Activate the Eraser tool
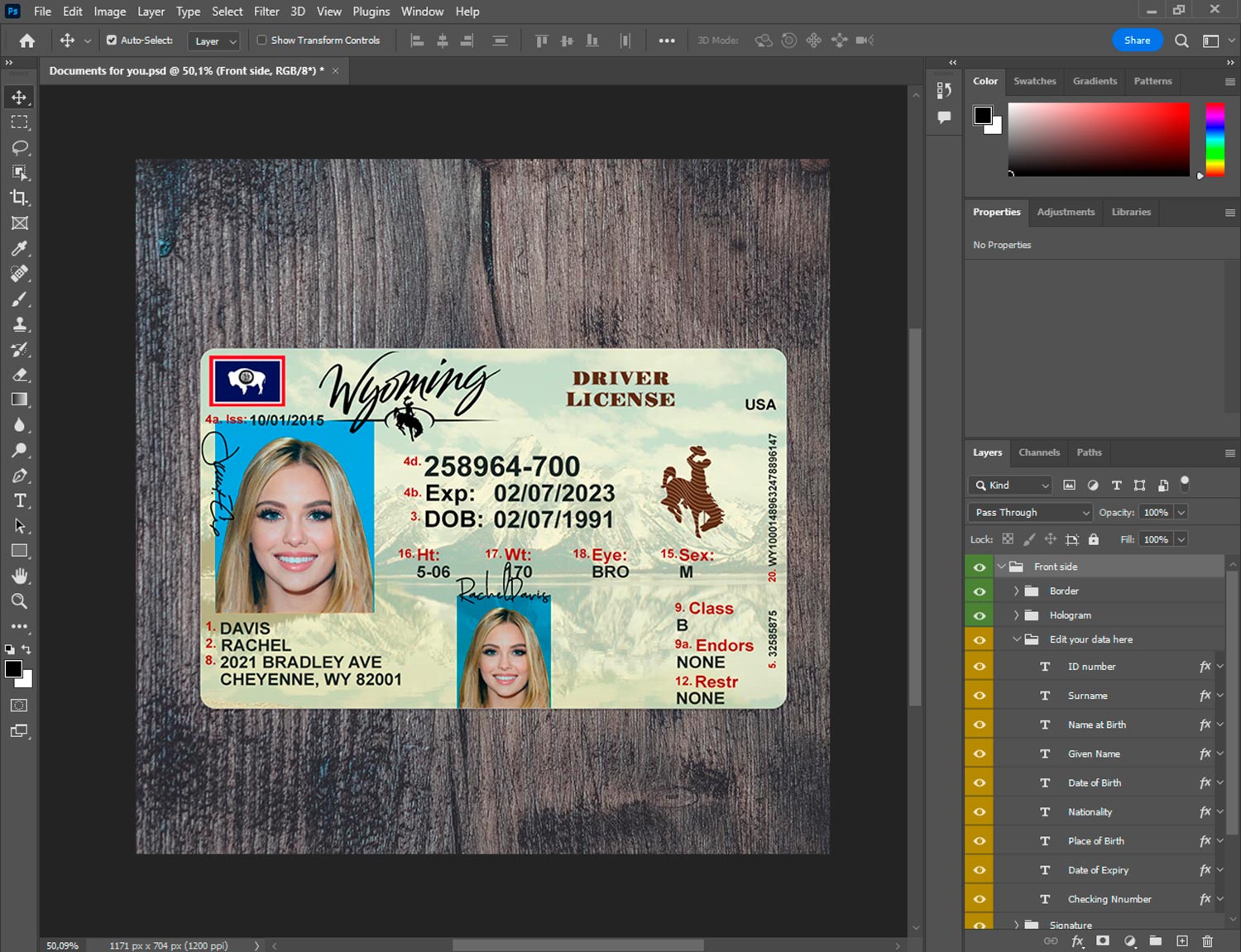1241x952 pixels. point(20,375)
